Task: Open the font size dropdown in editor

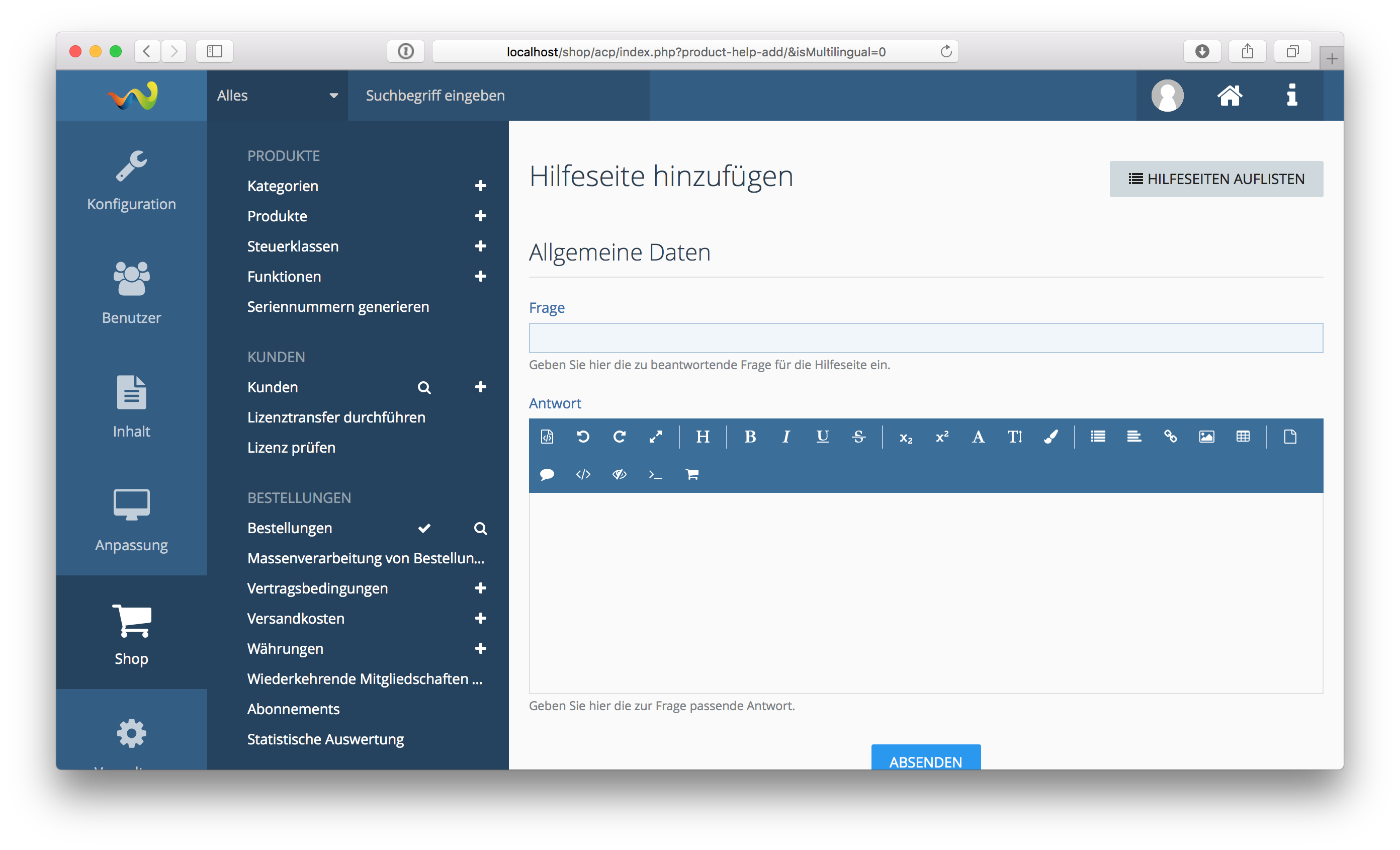Action: click(1014, 437)
